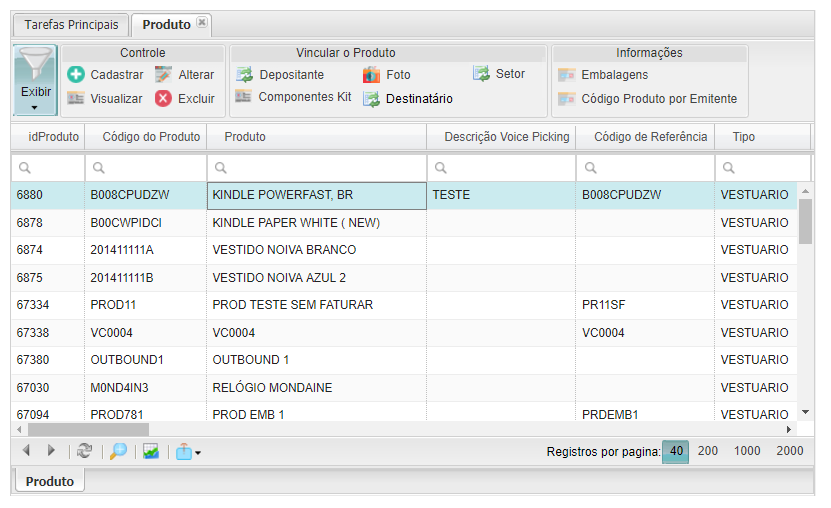Click the Embalagens icon
Screen dimensions: 831x508
point(567,75)
